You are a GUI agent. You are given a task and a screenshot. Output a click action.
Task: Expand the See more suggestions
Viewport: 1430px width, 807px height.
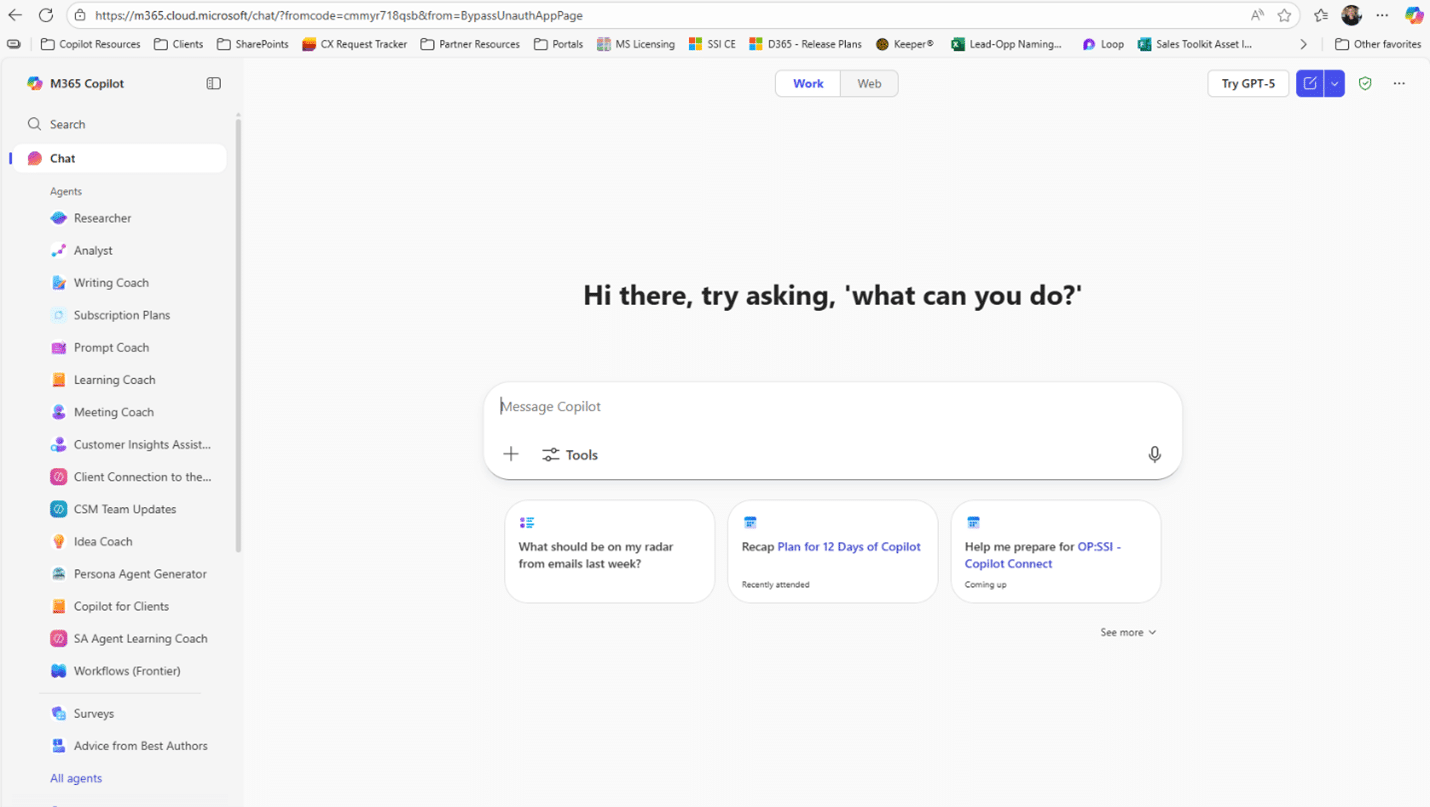click(1127, 632)
